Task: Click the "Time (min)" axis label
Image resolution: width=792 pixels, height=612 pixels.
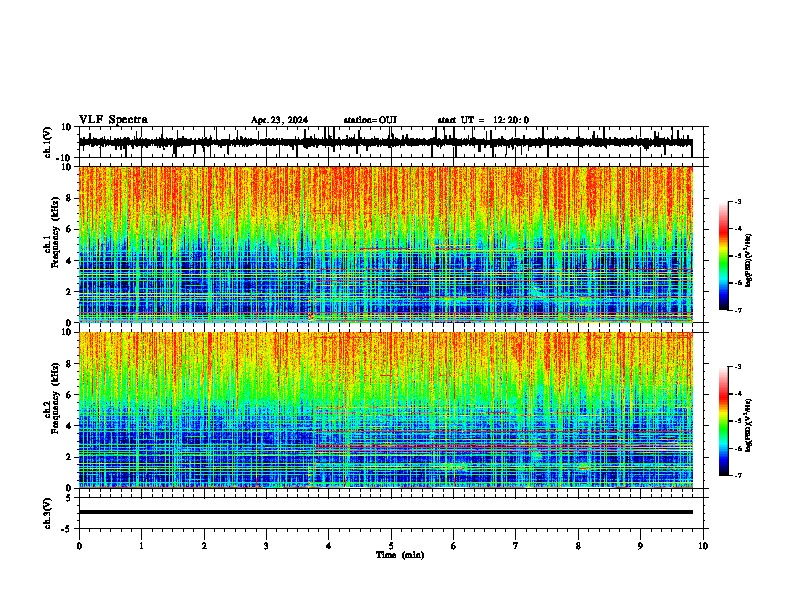Action: (400, 555)
